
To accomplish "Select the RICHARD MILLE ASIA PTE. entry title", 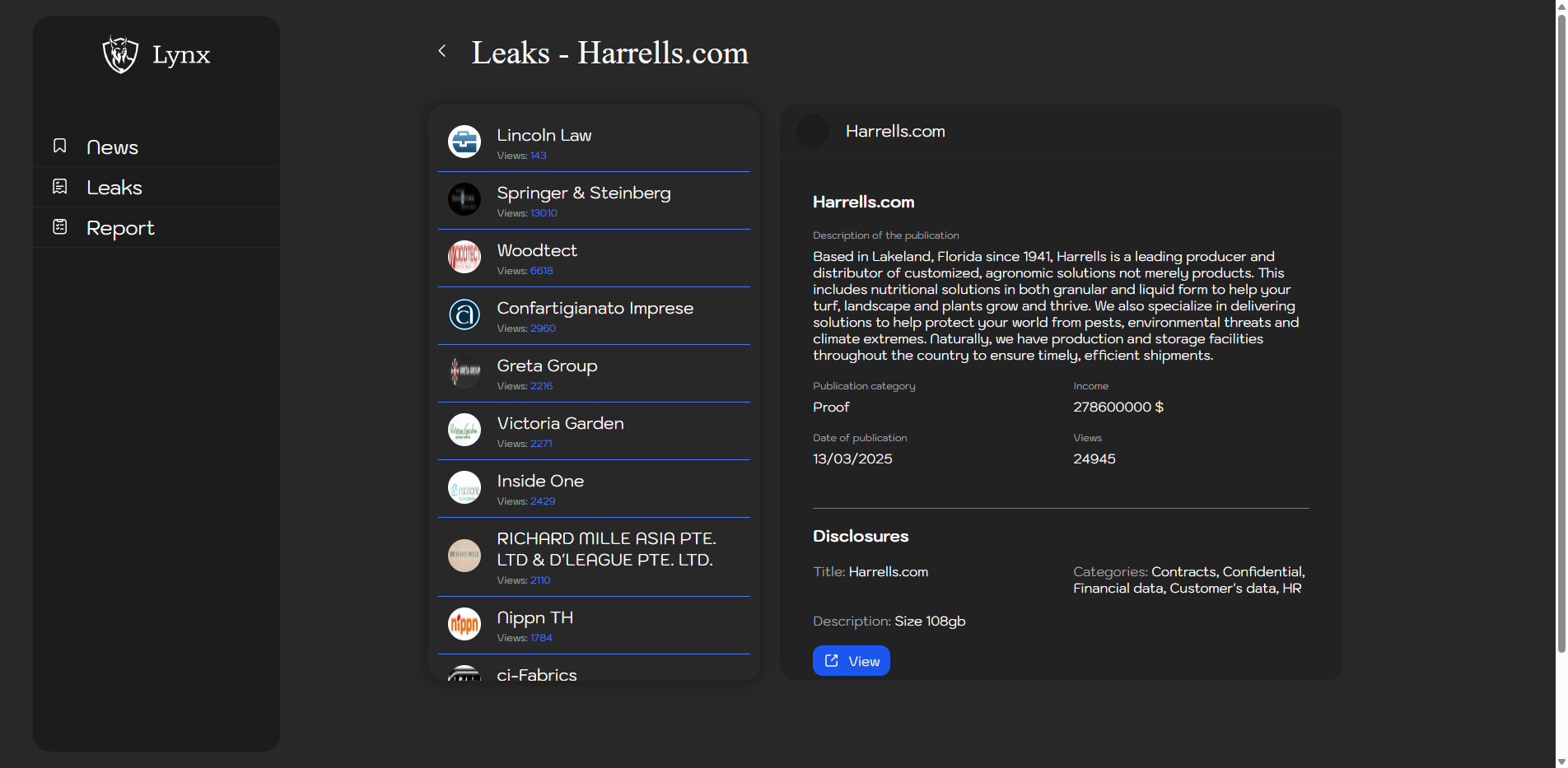I will (606, 549).
